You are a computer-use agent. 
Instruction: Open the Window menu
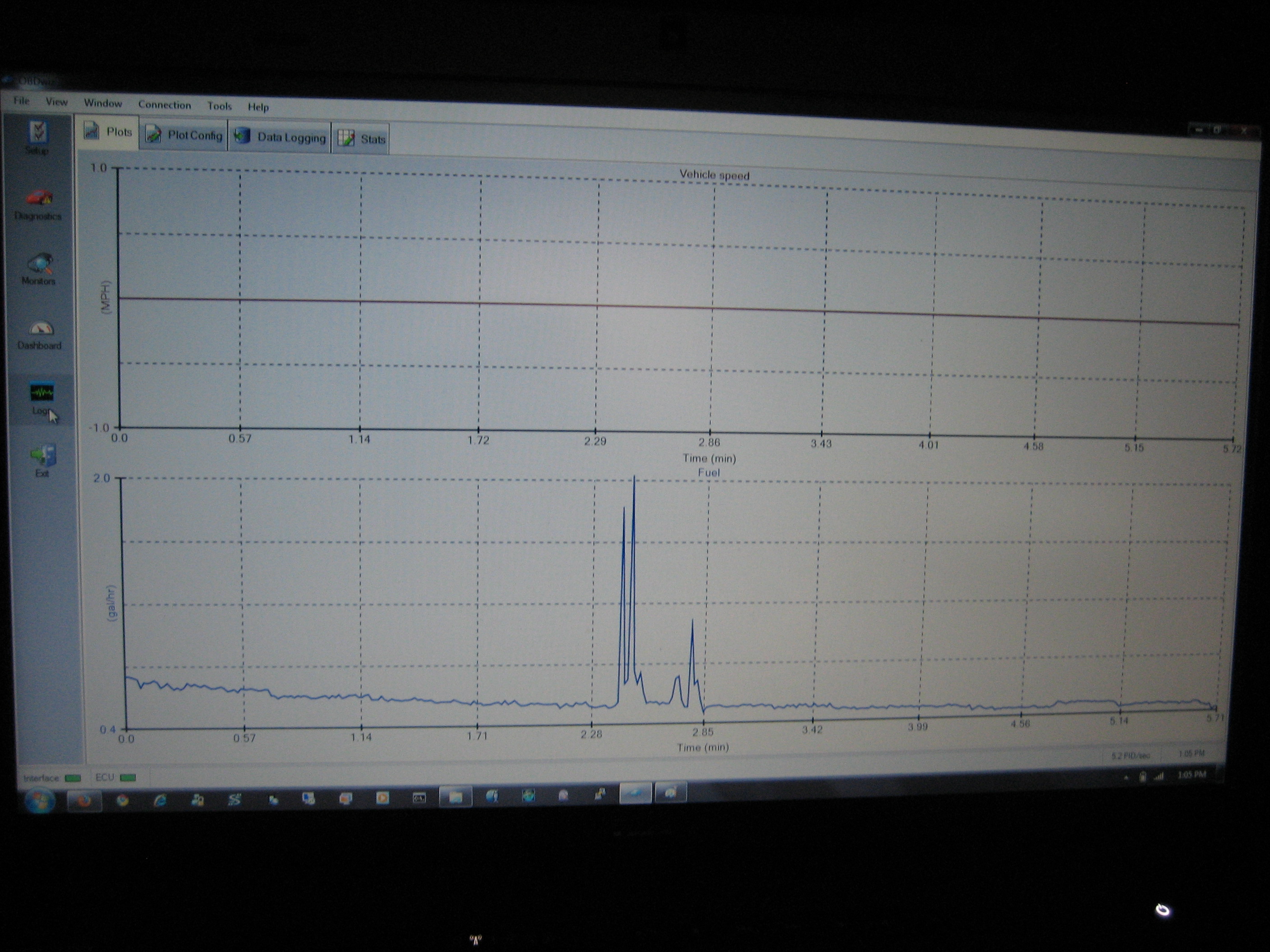point(103,103)
